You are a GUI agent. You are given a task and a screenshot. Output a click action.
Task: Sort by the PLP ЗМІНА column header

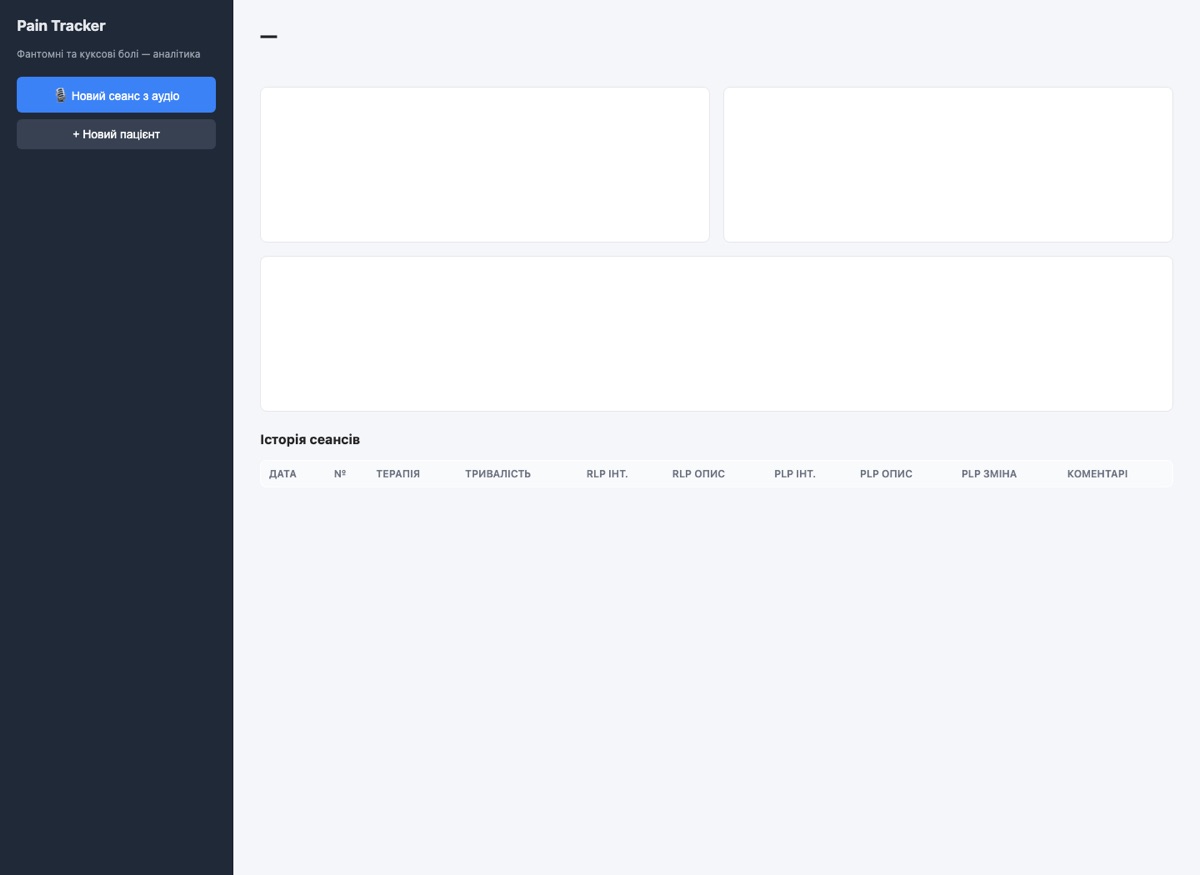pos(989,474)
